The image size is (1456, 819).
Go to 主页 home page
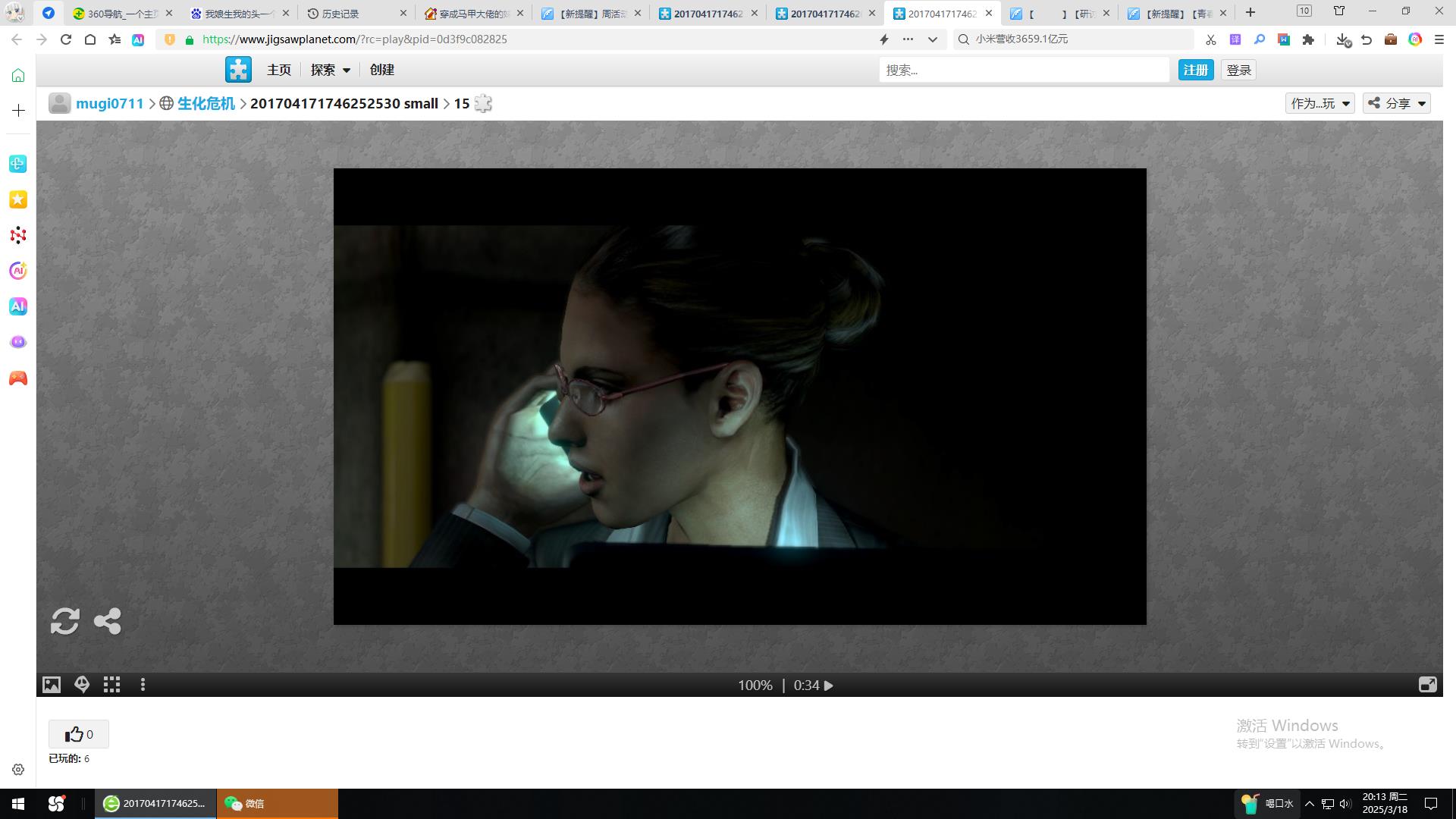point(279,70)
